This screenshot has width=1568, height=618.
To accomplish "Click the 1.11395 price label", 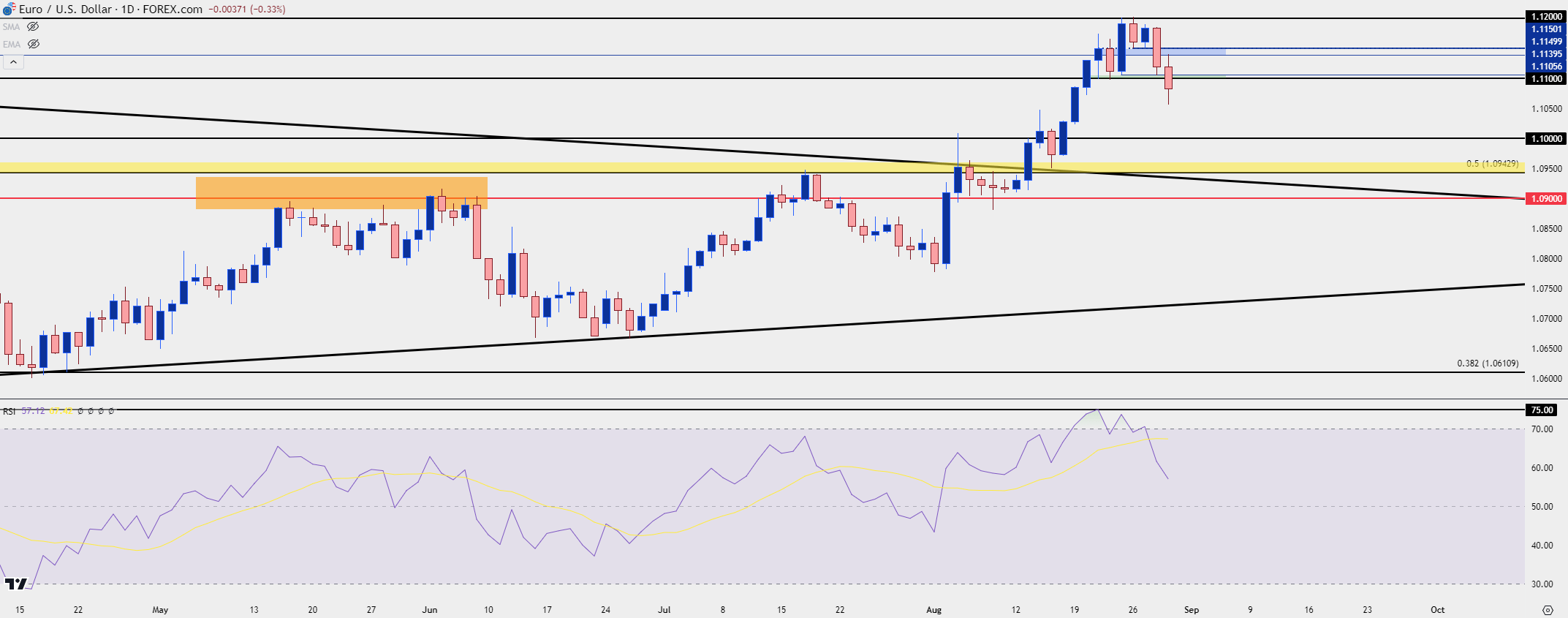I will 1546,54.
